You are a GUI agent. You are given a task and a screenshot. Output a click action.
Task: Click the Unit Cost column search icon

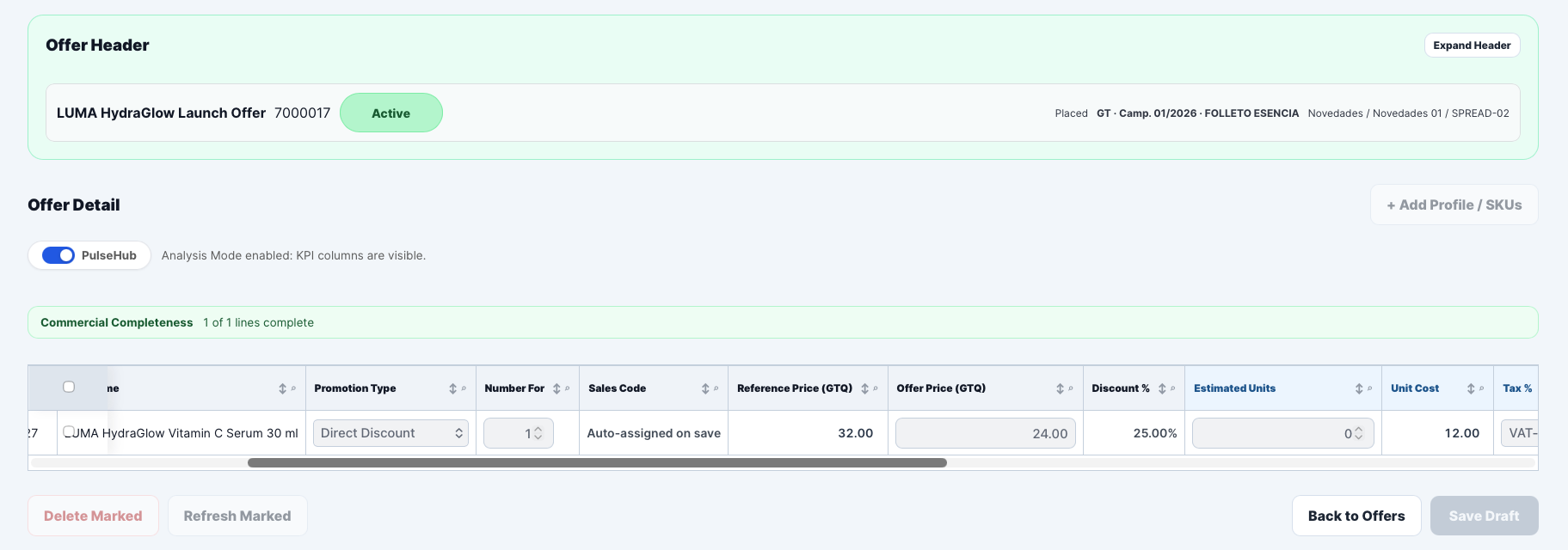(1481, 388)
